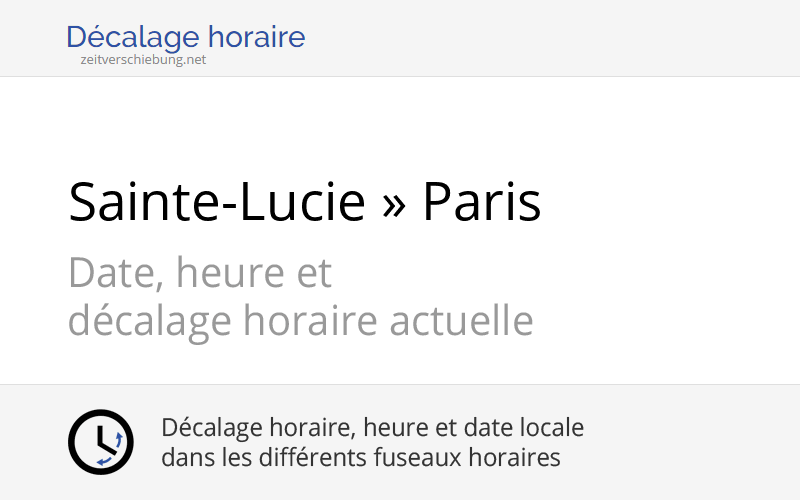Click the » separator between Sainte-Lucie and Paris
800x500 pixels.
click(x=394, y=205)
